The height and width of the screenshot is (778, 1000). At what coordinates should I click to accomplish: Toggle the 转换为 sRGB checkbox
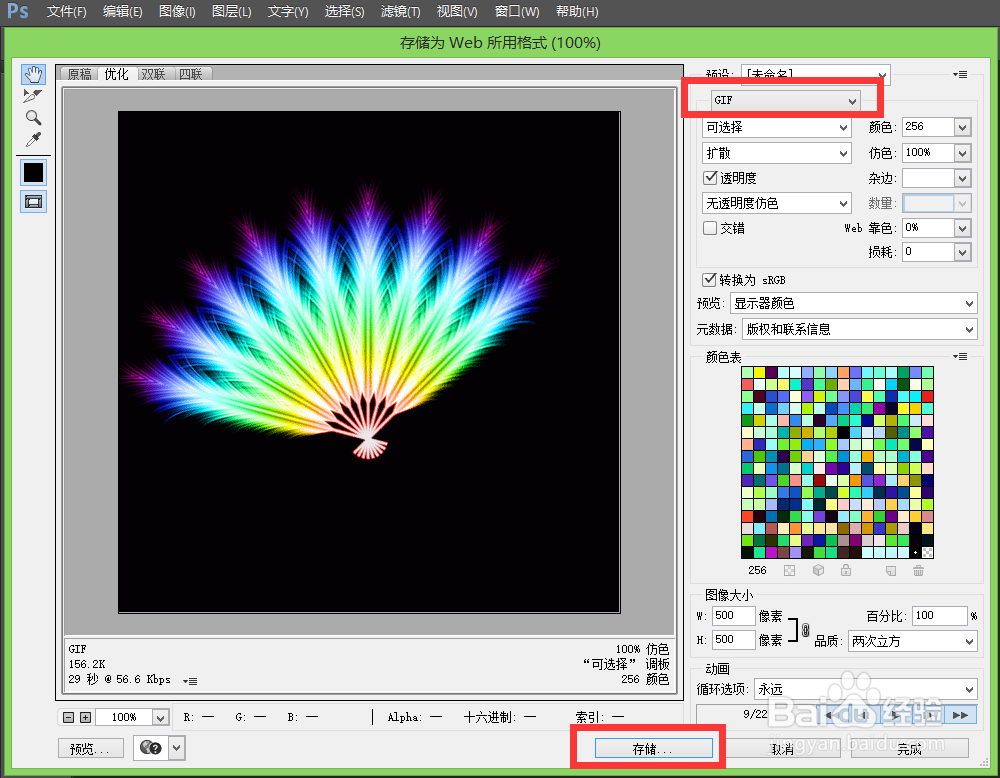coord(709,279)
